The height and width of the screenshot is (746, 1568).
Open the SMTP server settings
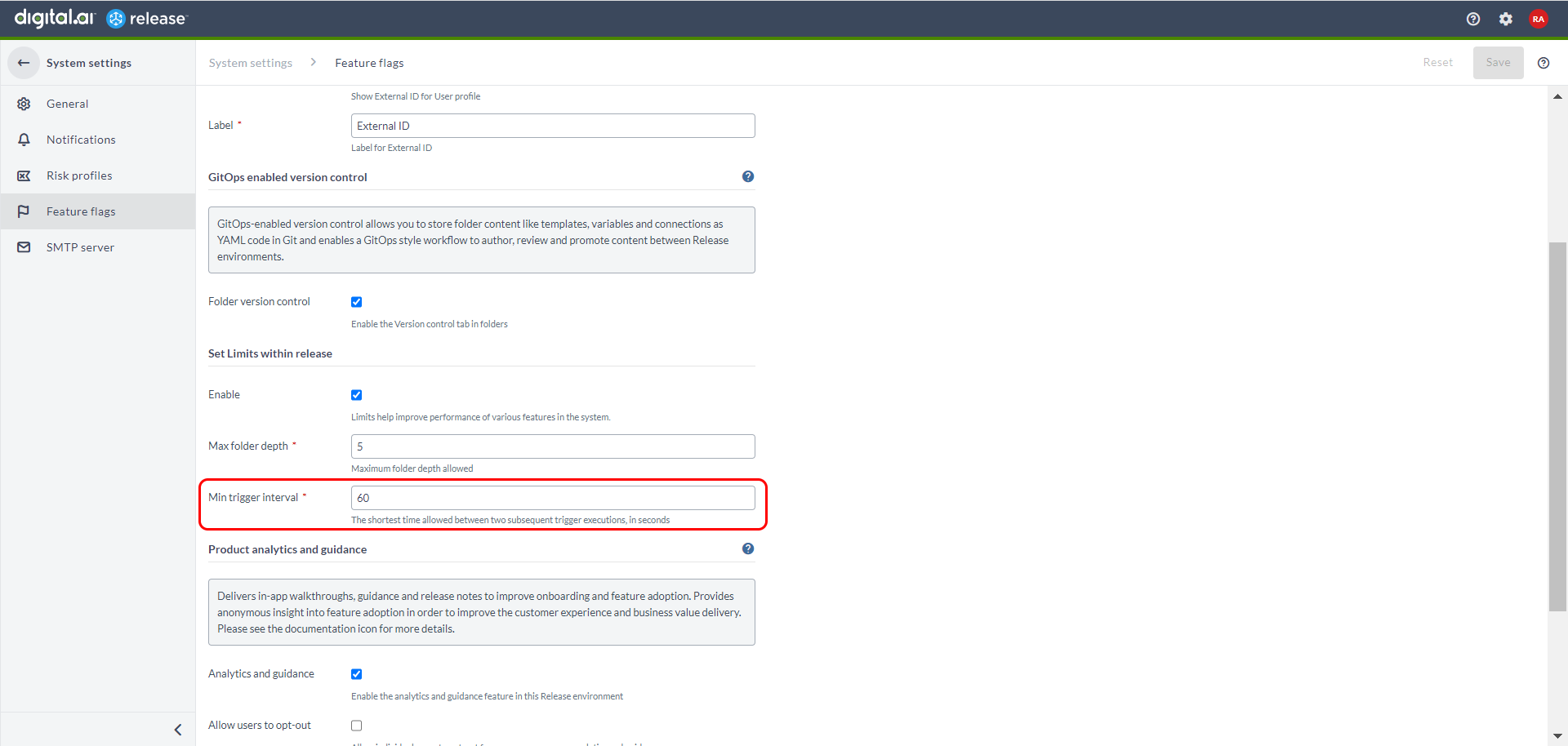click(98, 247)
